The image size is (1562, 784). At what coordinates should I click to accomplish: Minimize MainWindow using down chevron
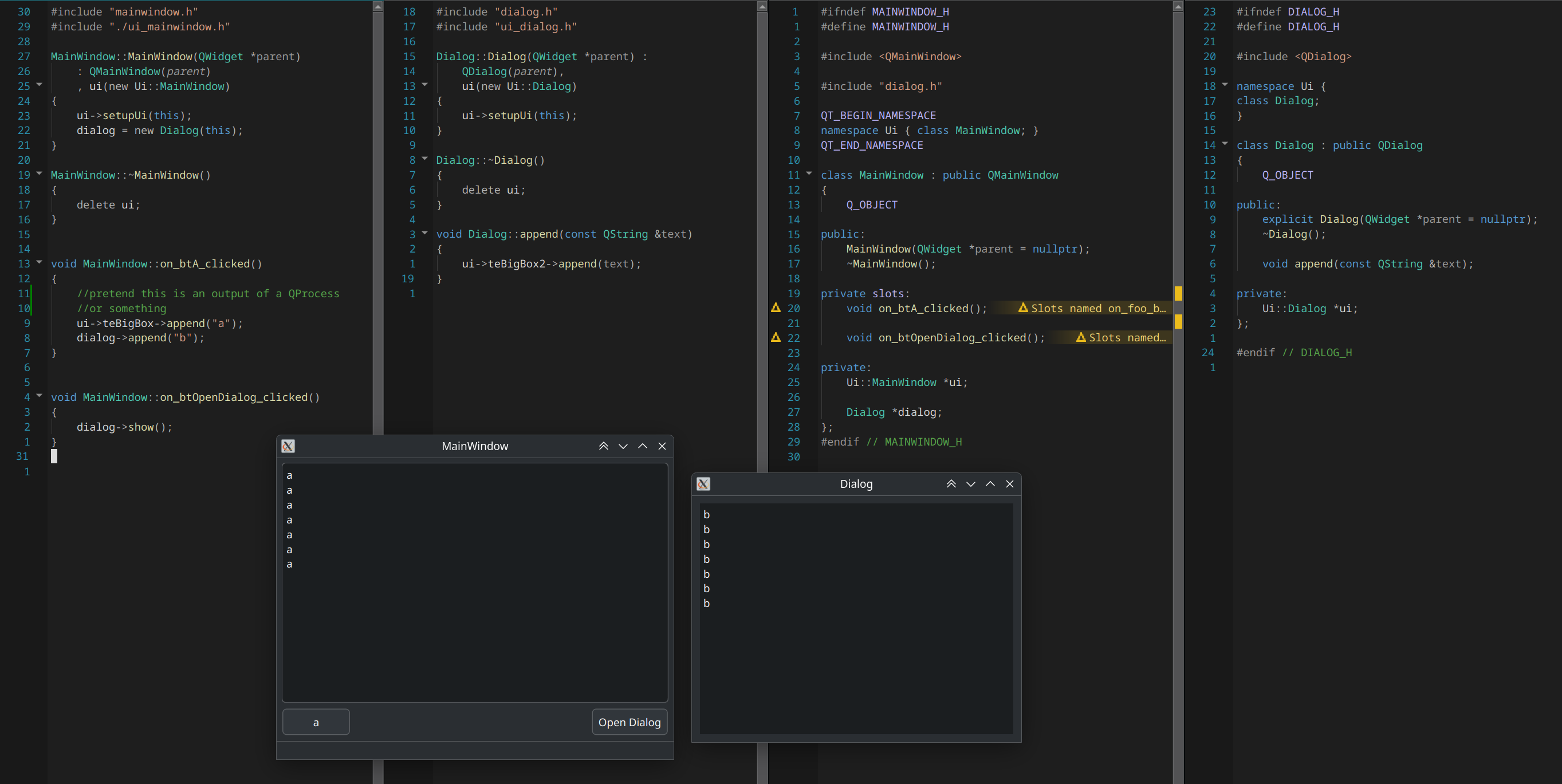[623, 446]
